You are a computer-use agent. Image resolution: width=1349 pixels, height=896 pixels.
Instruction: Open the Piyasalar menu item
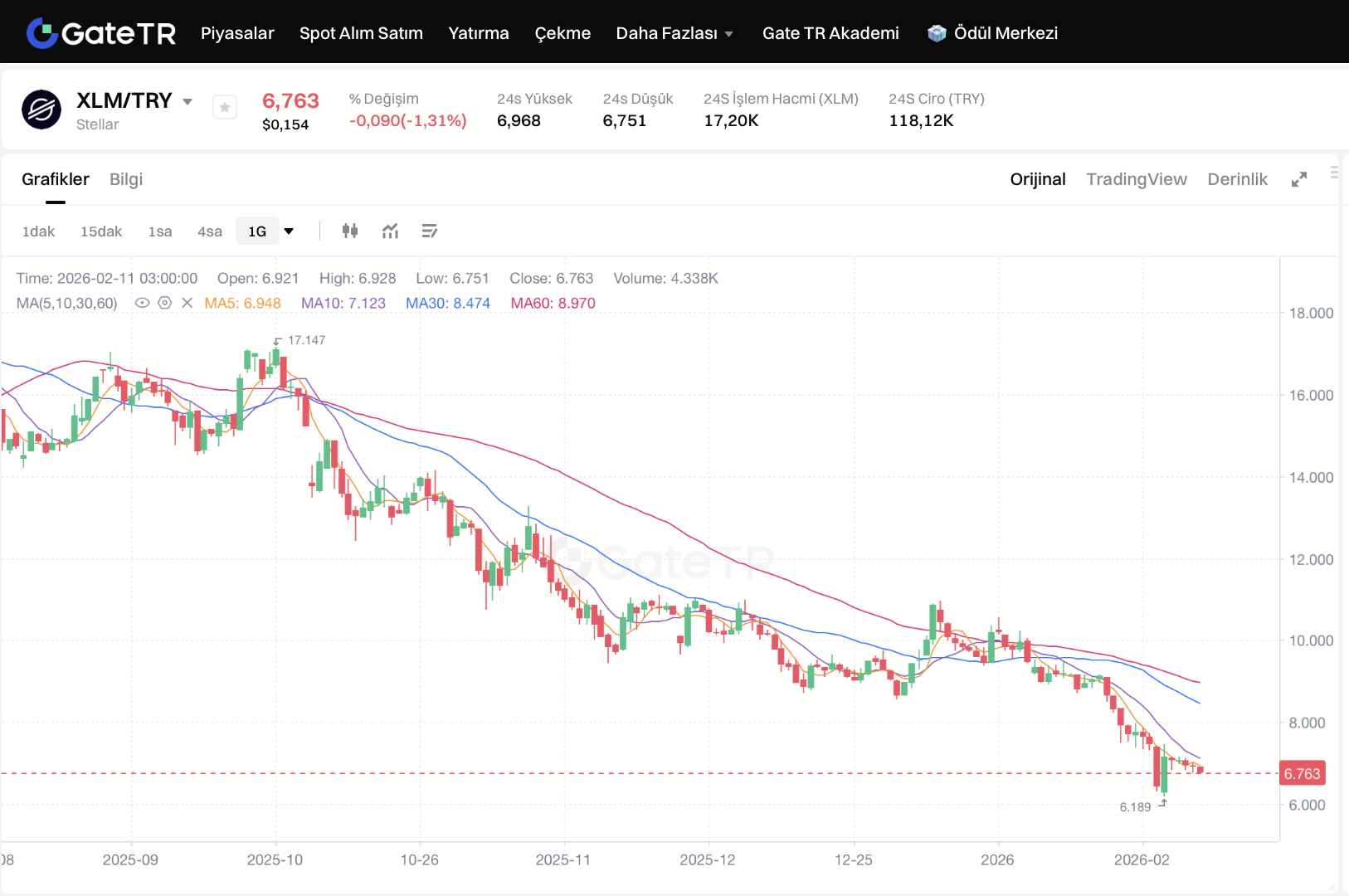(237, 33)
